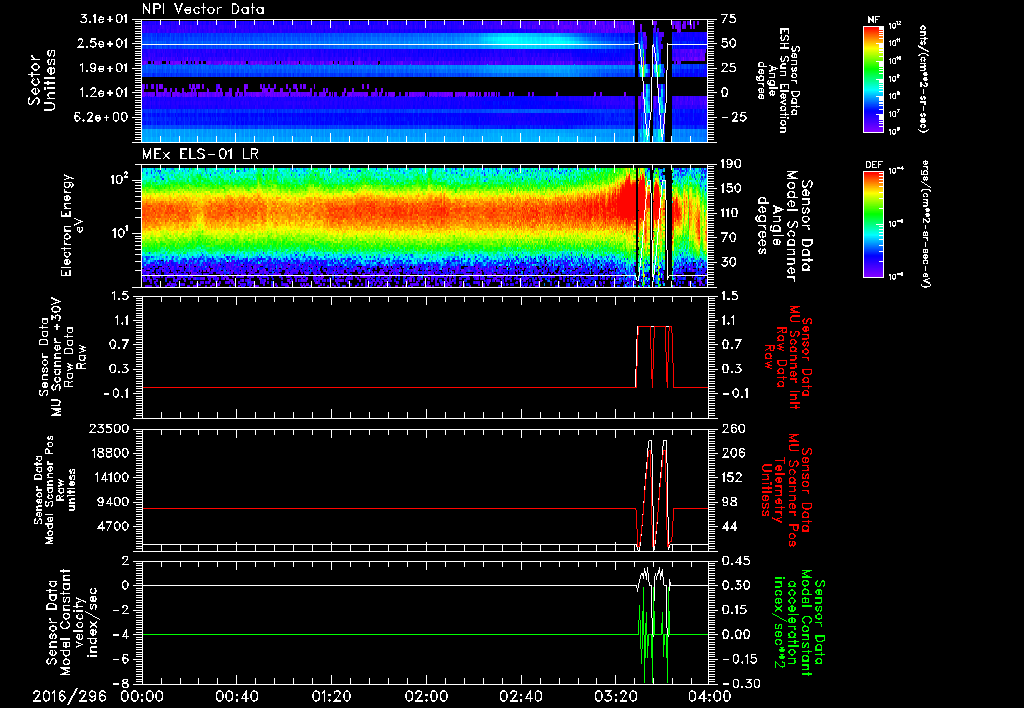
Task: Select the 14100 scanner position tick
Action: pyautogui.click(x=111, y=477)
